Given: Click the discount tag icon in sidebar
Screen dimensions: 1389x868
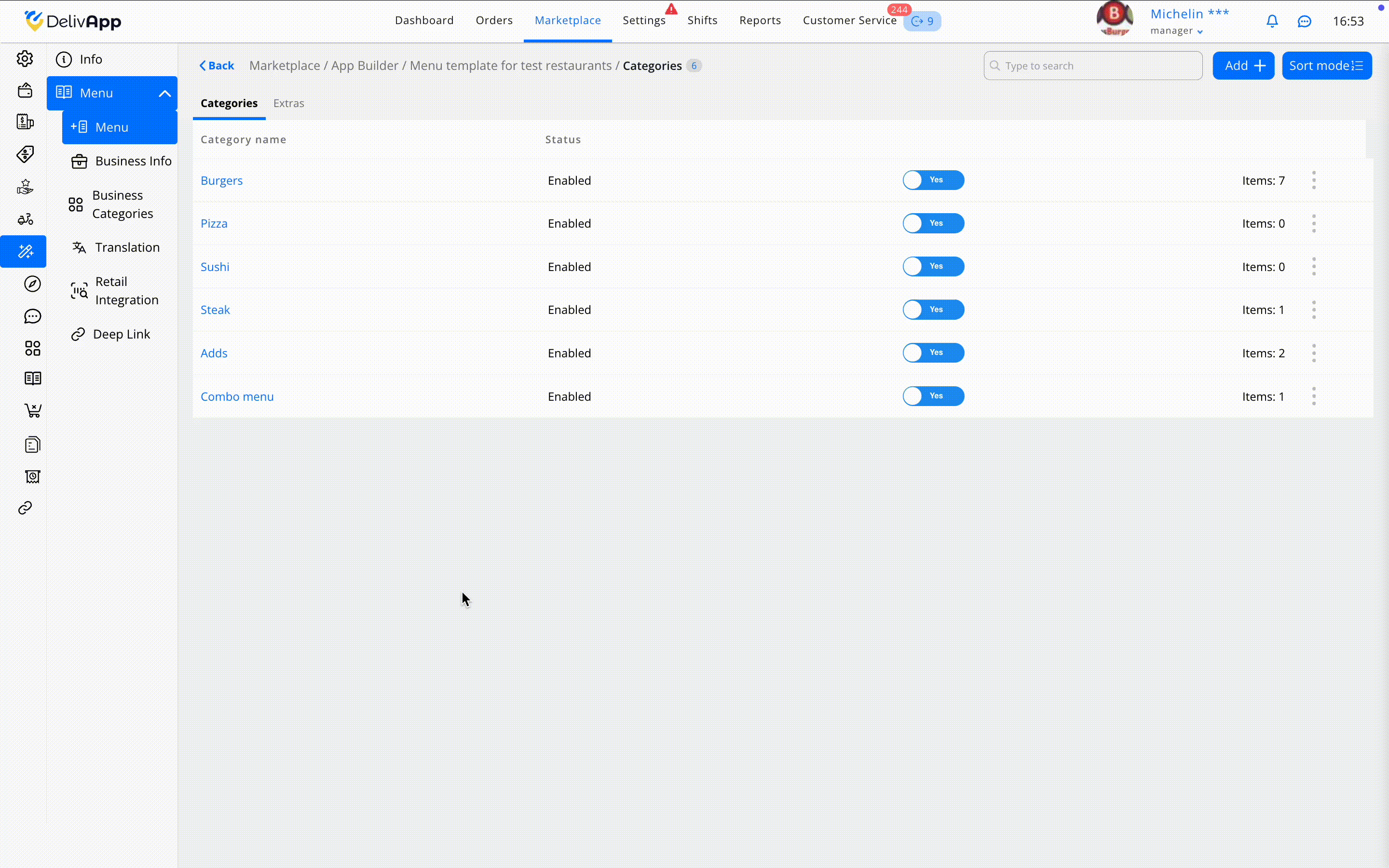Looking at the screenshot, I should tap(25, 154).
